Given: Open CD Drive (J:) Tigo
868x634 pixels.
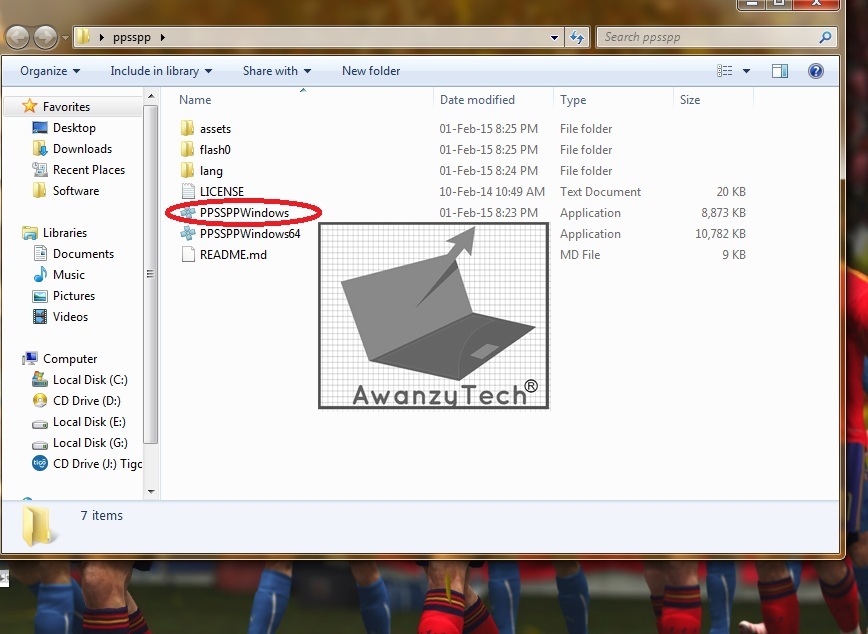Looking at the screenshot, I should click(x=97, y=464).
